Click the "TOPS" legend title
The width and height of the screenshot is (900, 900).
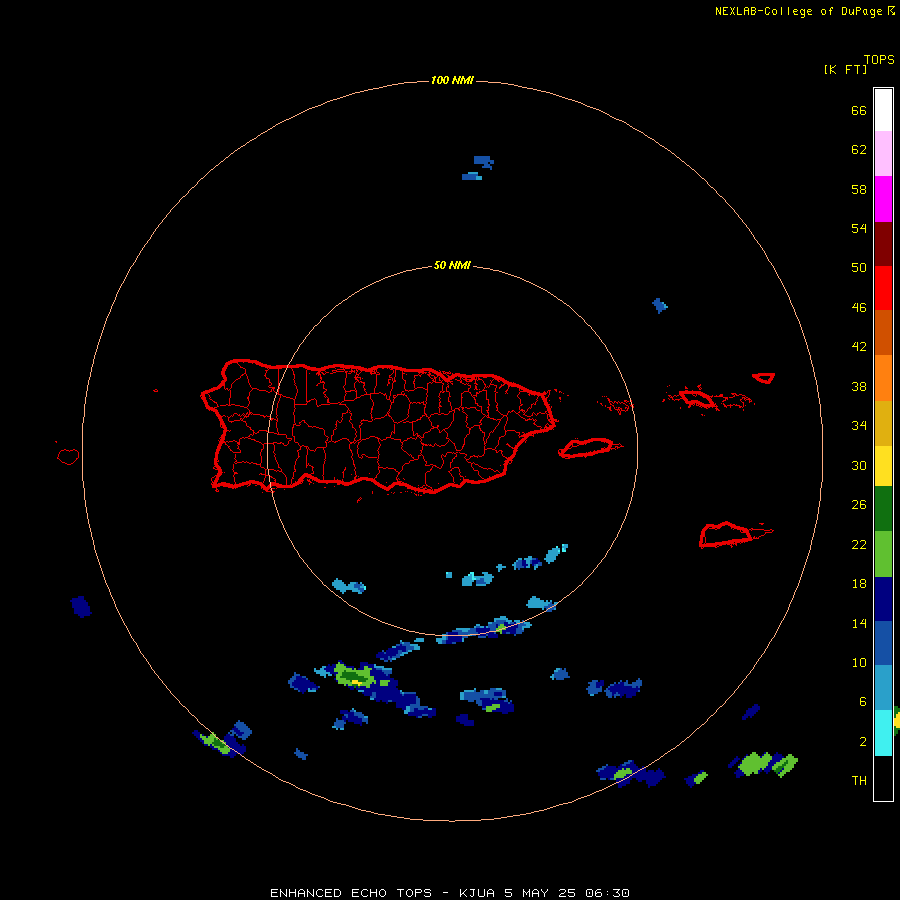[879, 59]
